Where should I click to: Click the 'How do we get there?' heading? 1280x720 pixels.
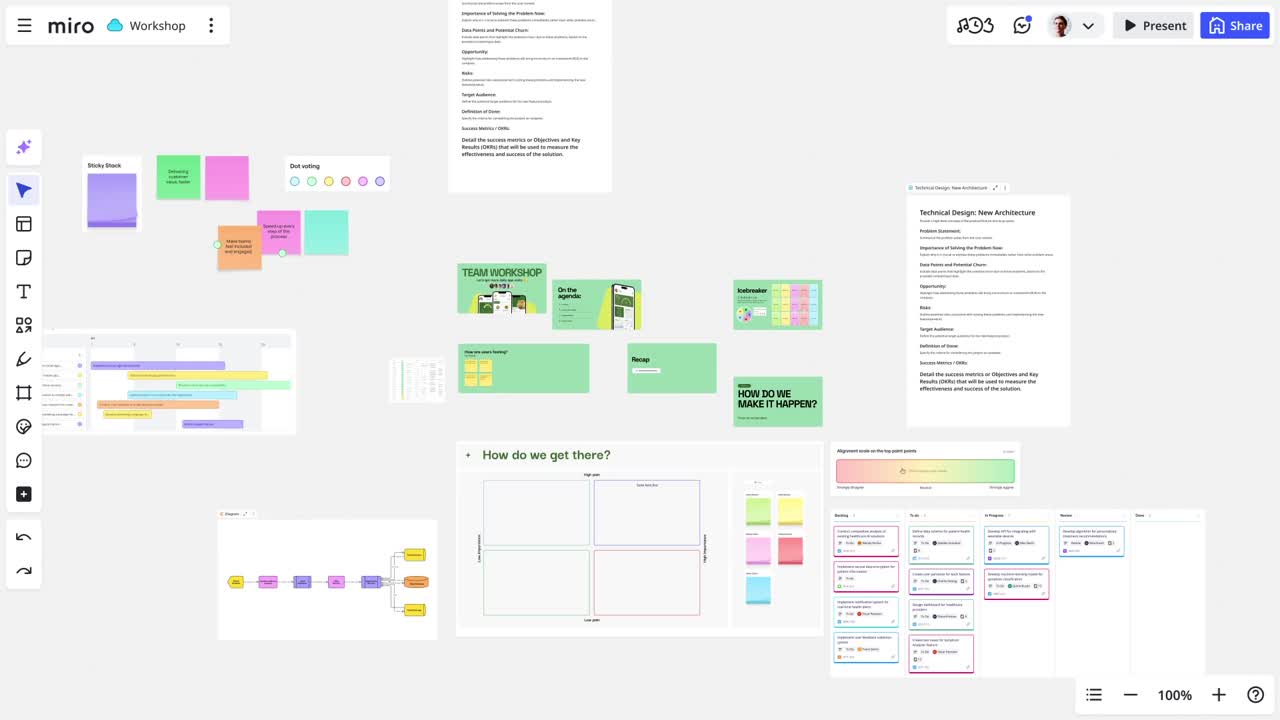pyautogui.click(x=546, y=455)
